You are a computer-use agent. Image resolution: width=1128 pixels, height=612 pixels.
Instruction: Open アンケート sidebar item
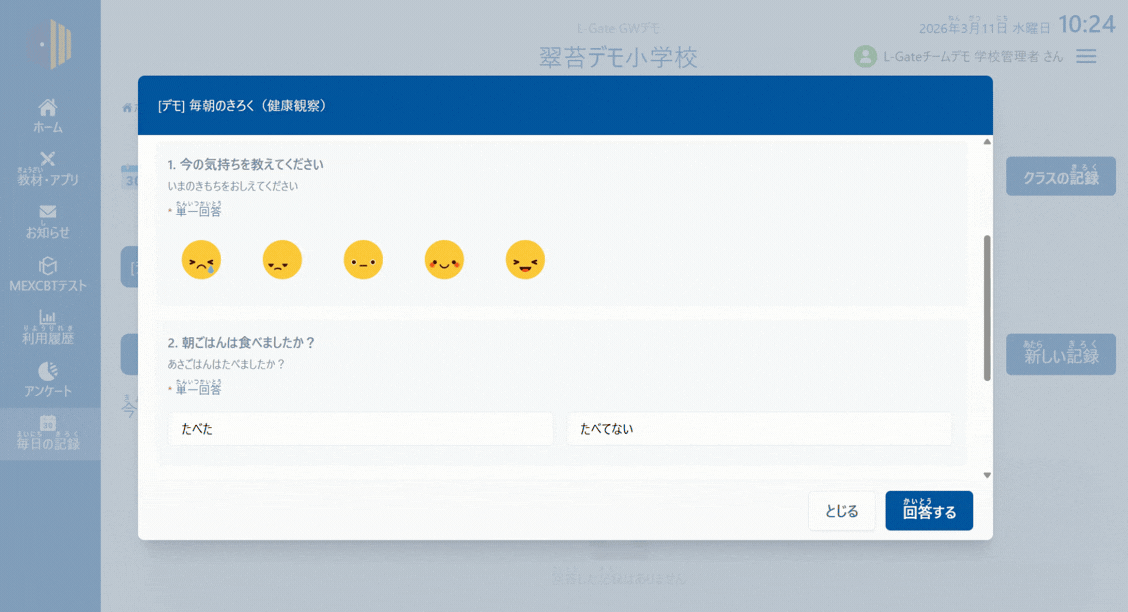tap(48, 380)
